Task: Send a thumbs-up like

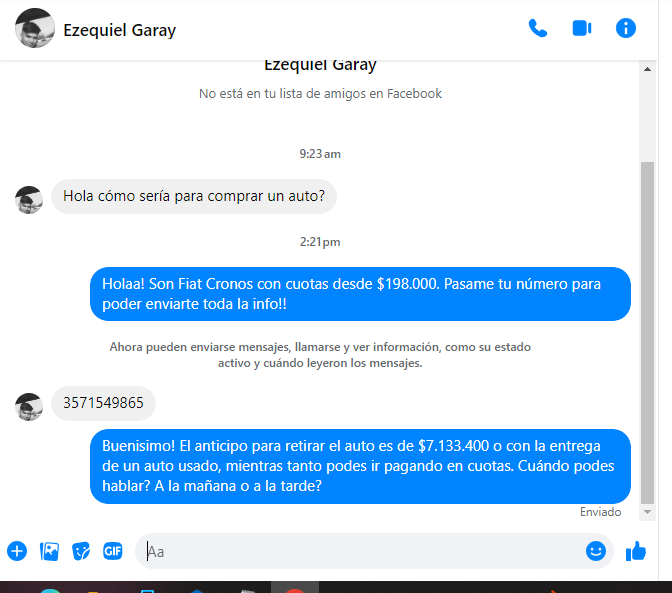Action: click(x=636, y=551)
